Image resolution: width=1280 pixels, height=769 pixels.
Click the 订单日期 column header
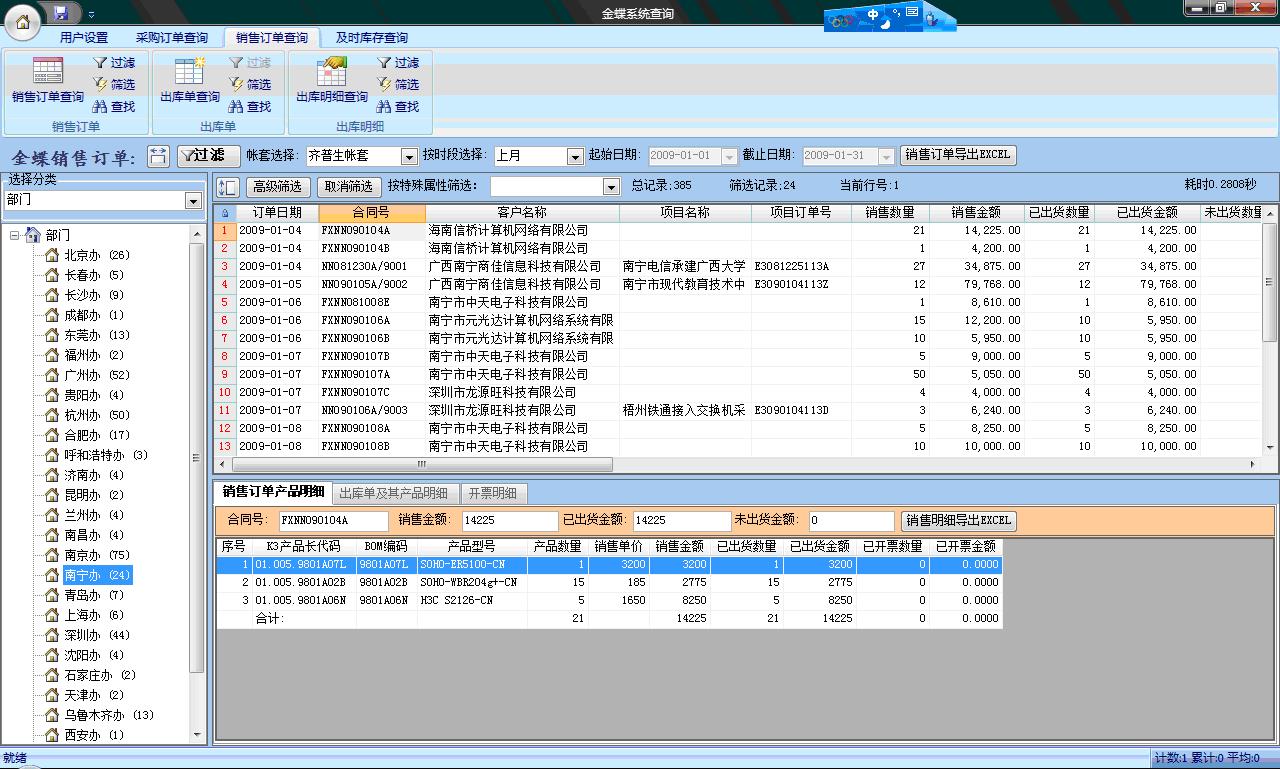click(277, 213)
